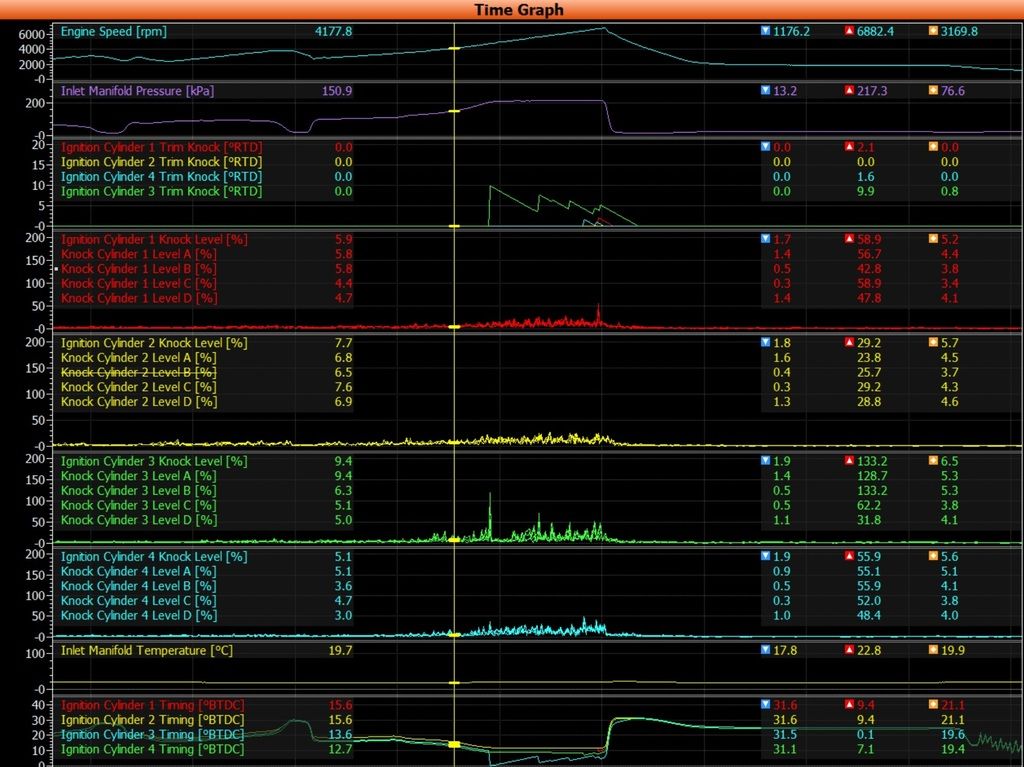Click the maximum icon in Engine Speed row
This screenshot has width=1024, height=767.
pyautogui.click(x=849, y=31)
